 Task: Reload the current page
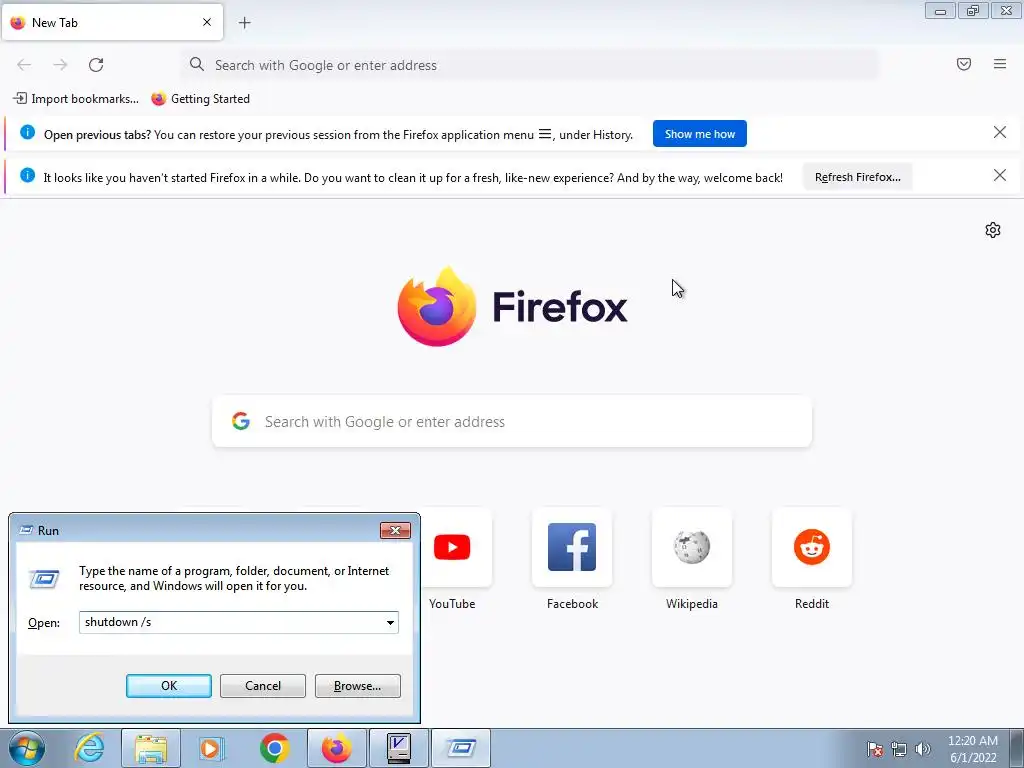click(x=96, y=65)
